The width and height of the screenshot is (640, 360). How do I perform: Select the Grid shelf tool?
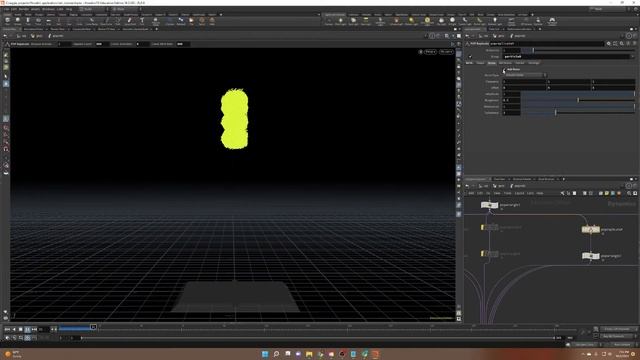pyautogui.click(x=49, y=21)
